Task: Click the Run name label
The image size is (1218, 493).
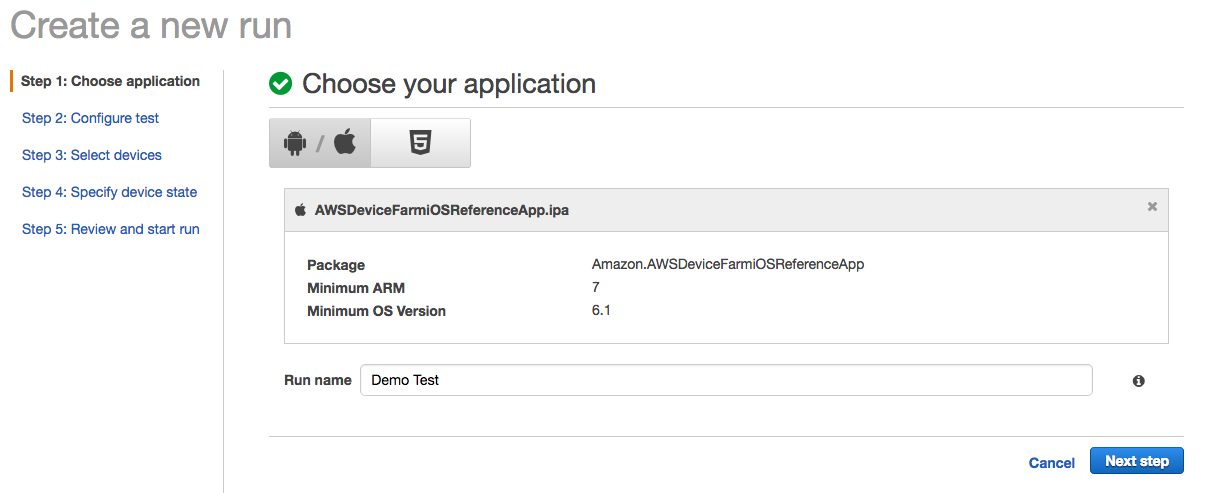Action: 318,380
